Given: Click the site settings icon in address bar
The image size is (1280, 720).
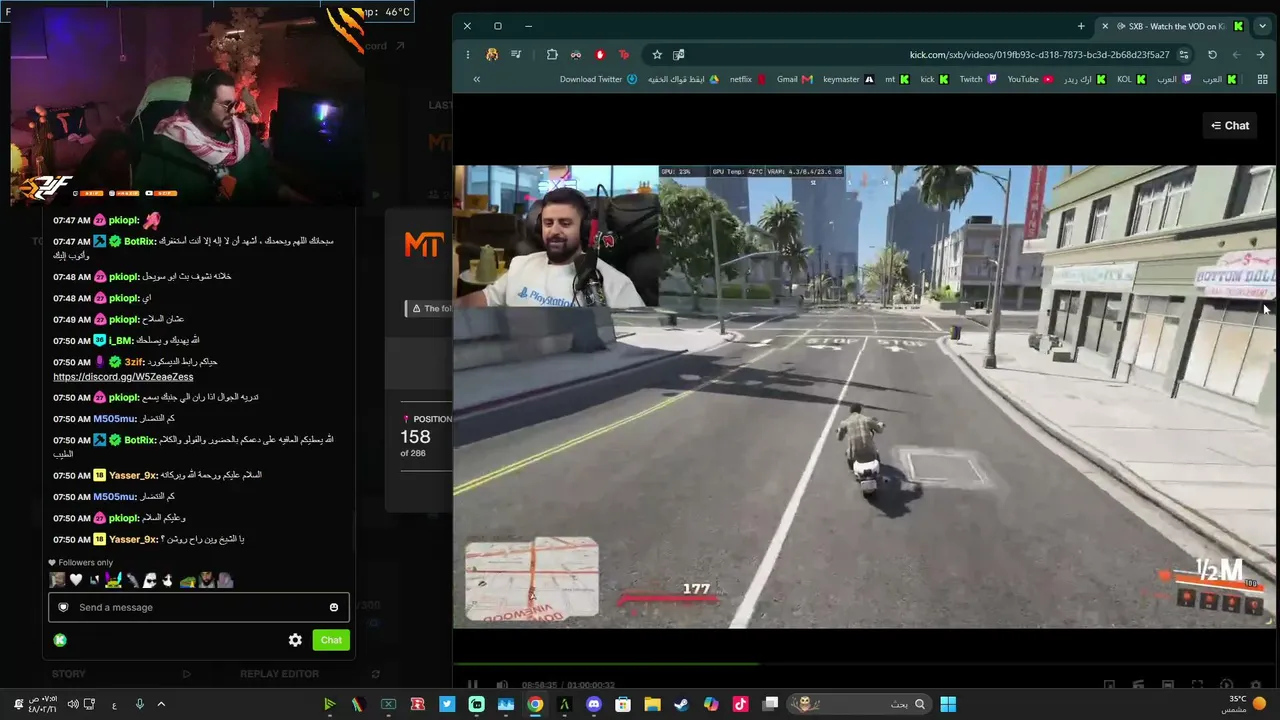Looking at the screenshot, I should coord(1184,55).
